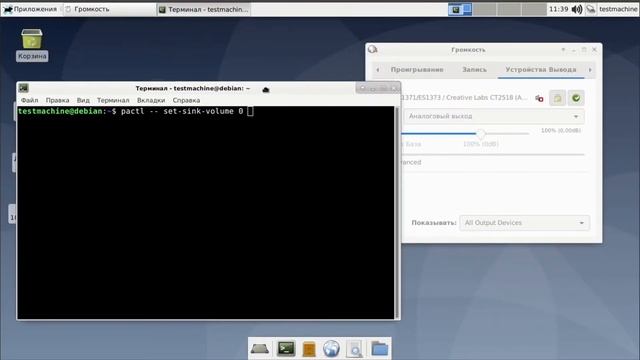Open the testmachine user menu

pos(618,9)
